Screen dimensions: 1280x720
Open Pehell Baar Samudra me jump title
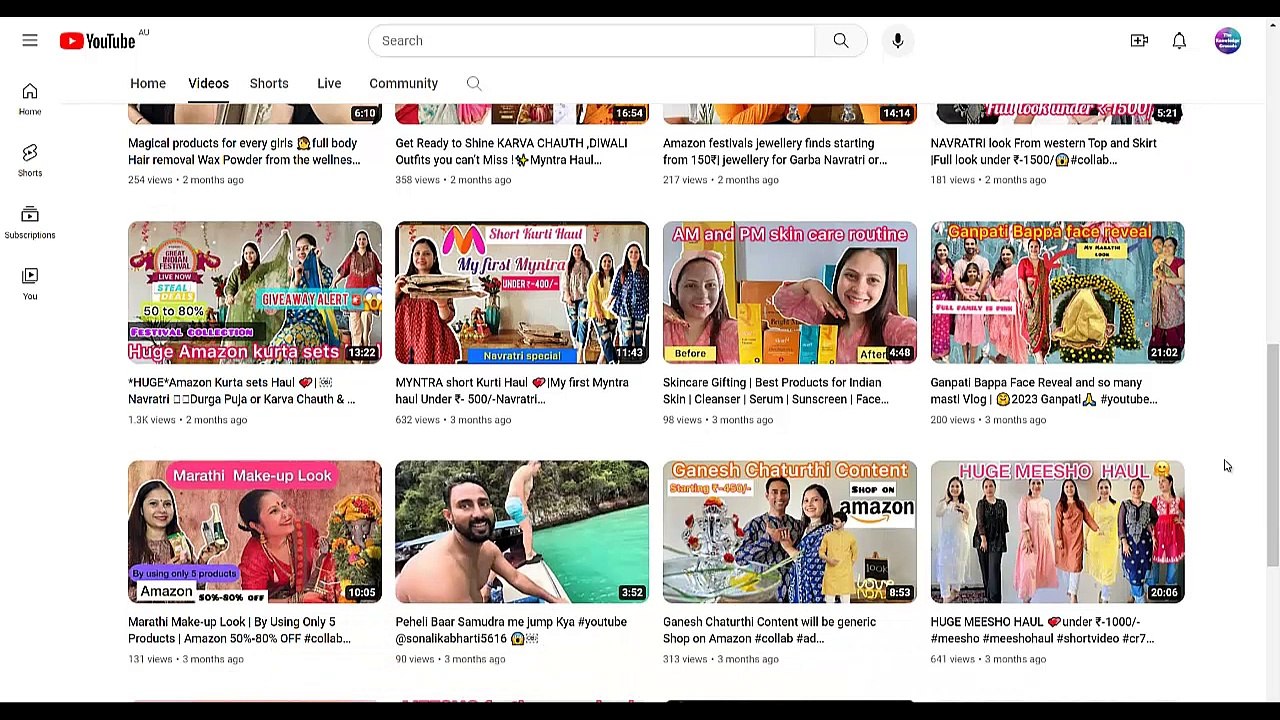pyautogui.click(x=511, y=630)
